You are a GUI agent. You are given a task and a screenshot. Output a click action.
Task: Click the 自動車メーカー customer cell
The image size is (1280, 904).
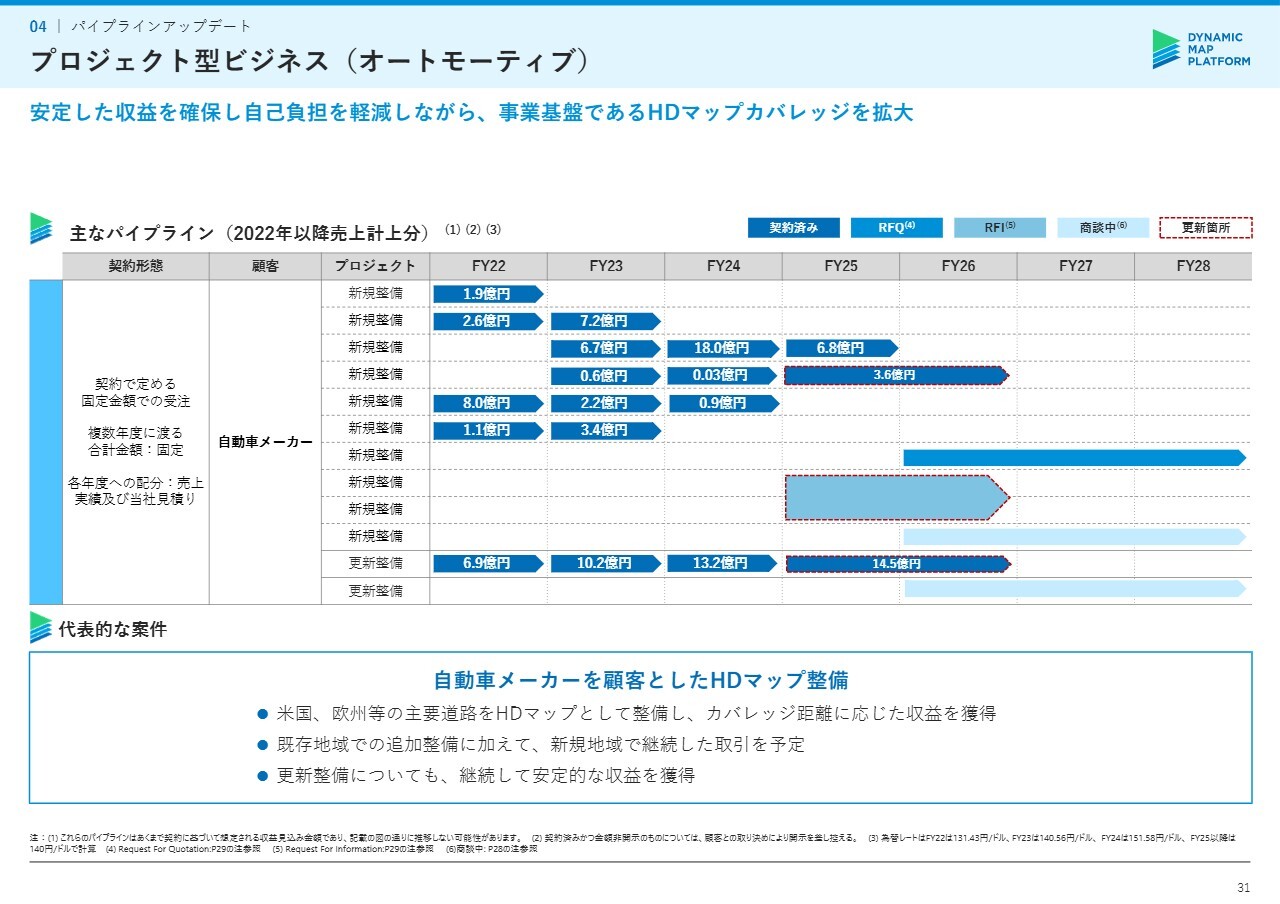pyautogui.click(x=265, y=442)
